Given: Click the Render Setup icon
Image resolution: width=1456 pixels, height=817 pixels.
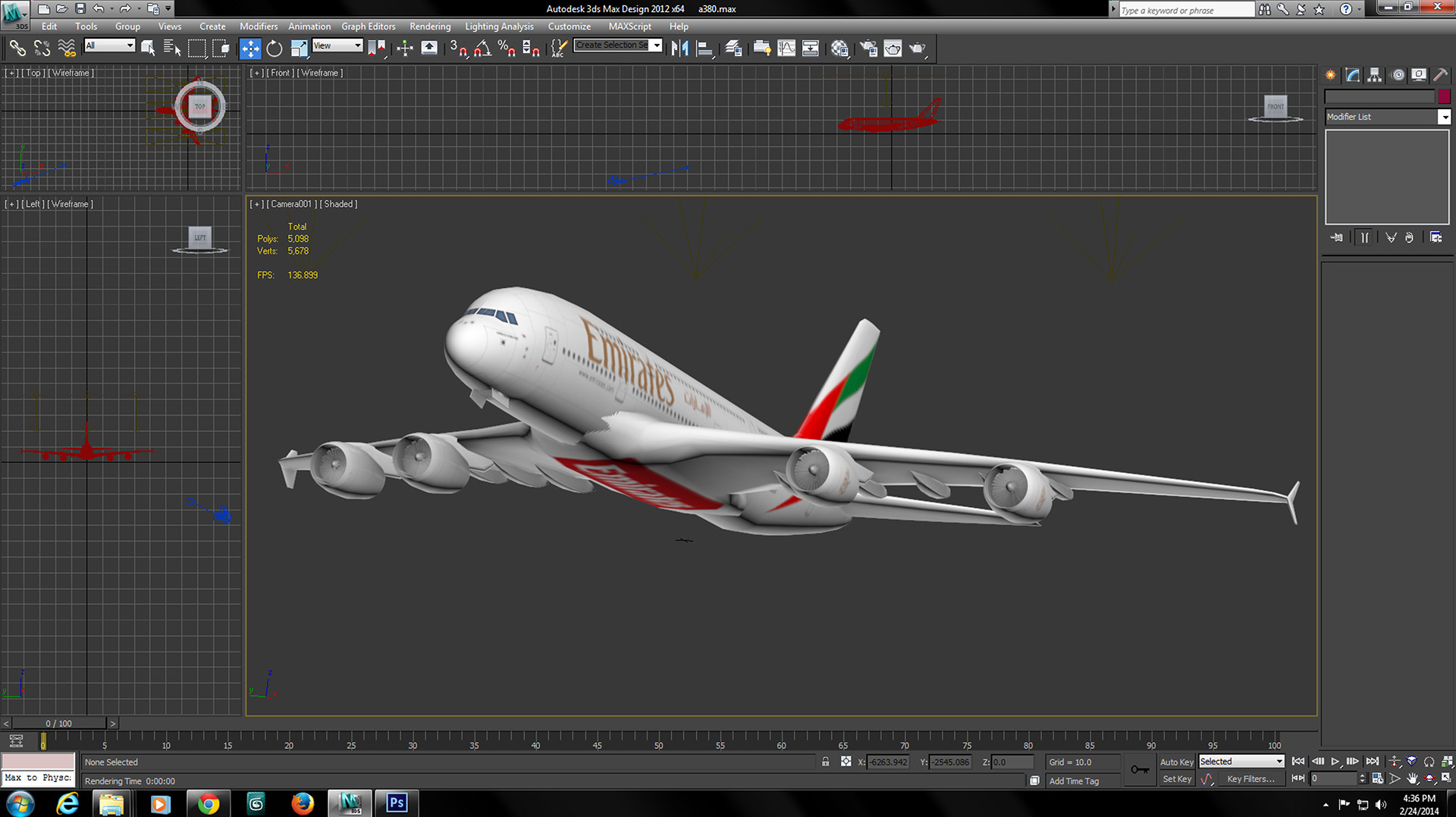Looking at the screenshot, I should click(x=868, y=49).
